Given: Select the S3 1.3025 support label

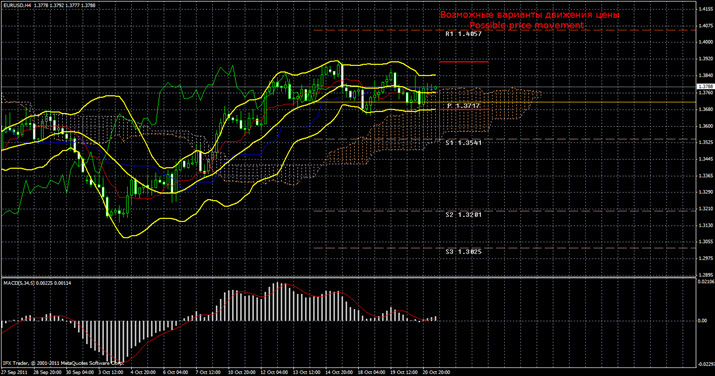Looking at the screenshot, I should [463, 251].
